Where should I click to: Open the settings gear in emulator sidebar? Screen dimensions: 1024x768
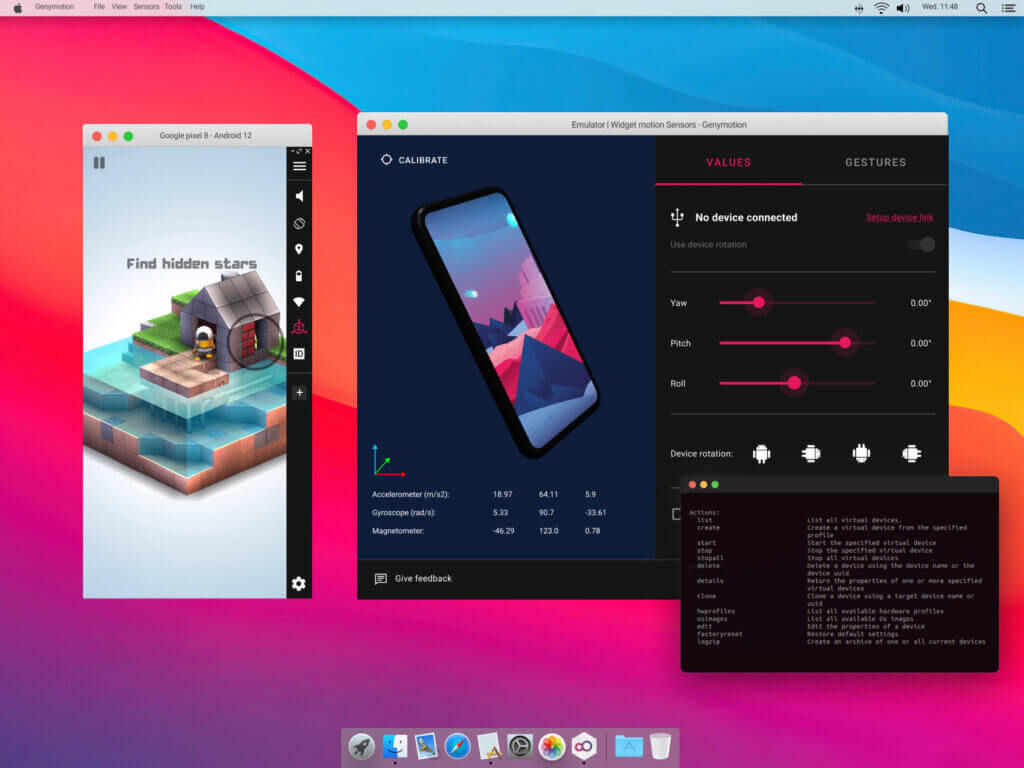(299, 583)
